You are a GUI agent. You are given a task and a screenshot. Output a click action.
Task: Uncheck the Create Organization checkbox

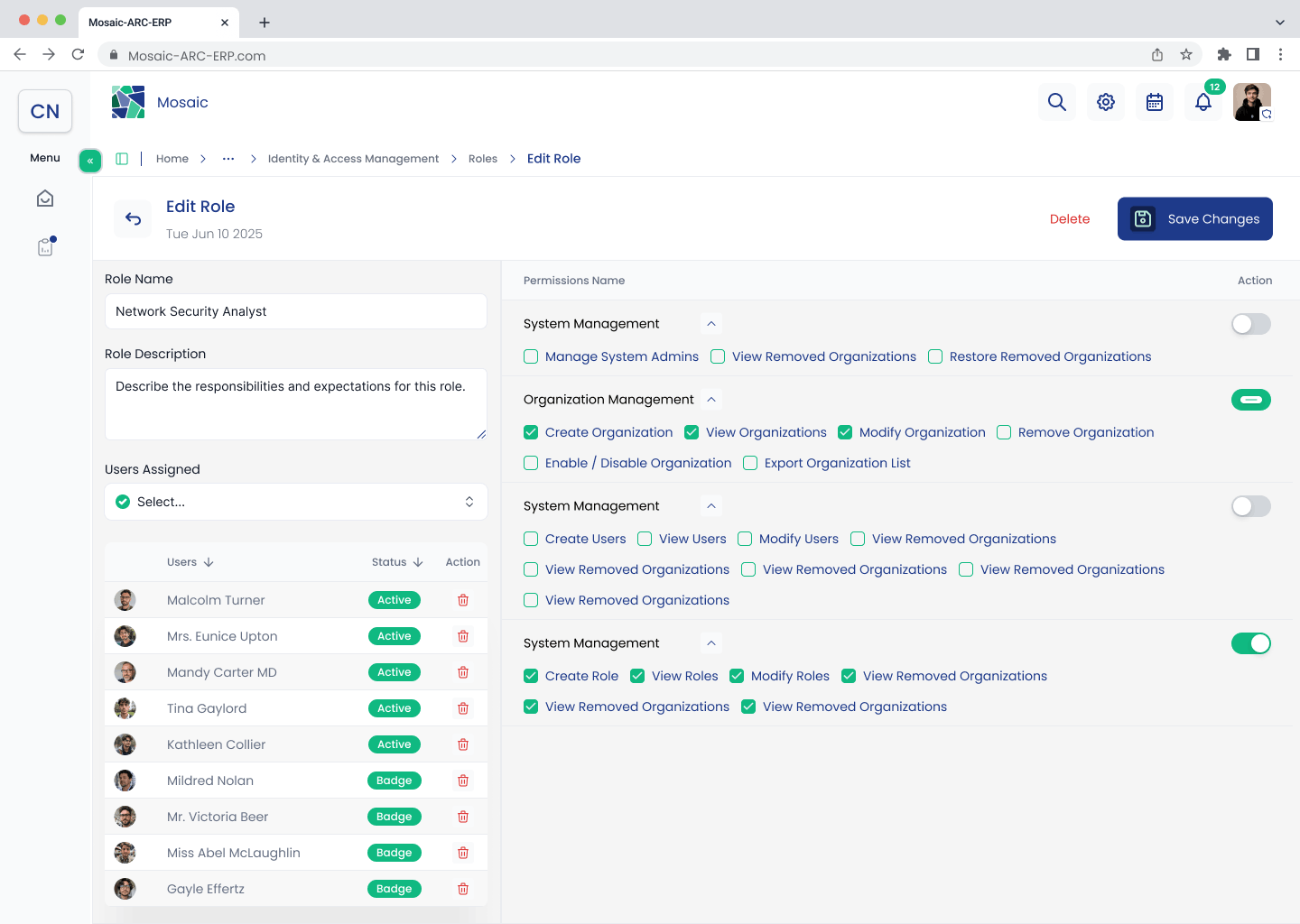531,432
